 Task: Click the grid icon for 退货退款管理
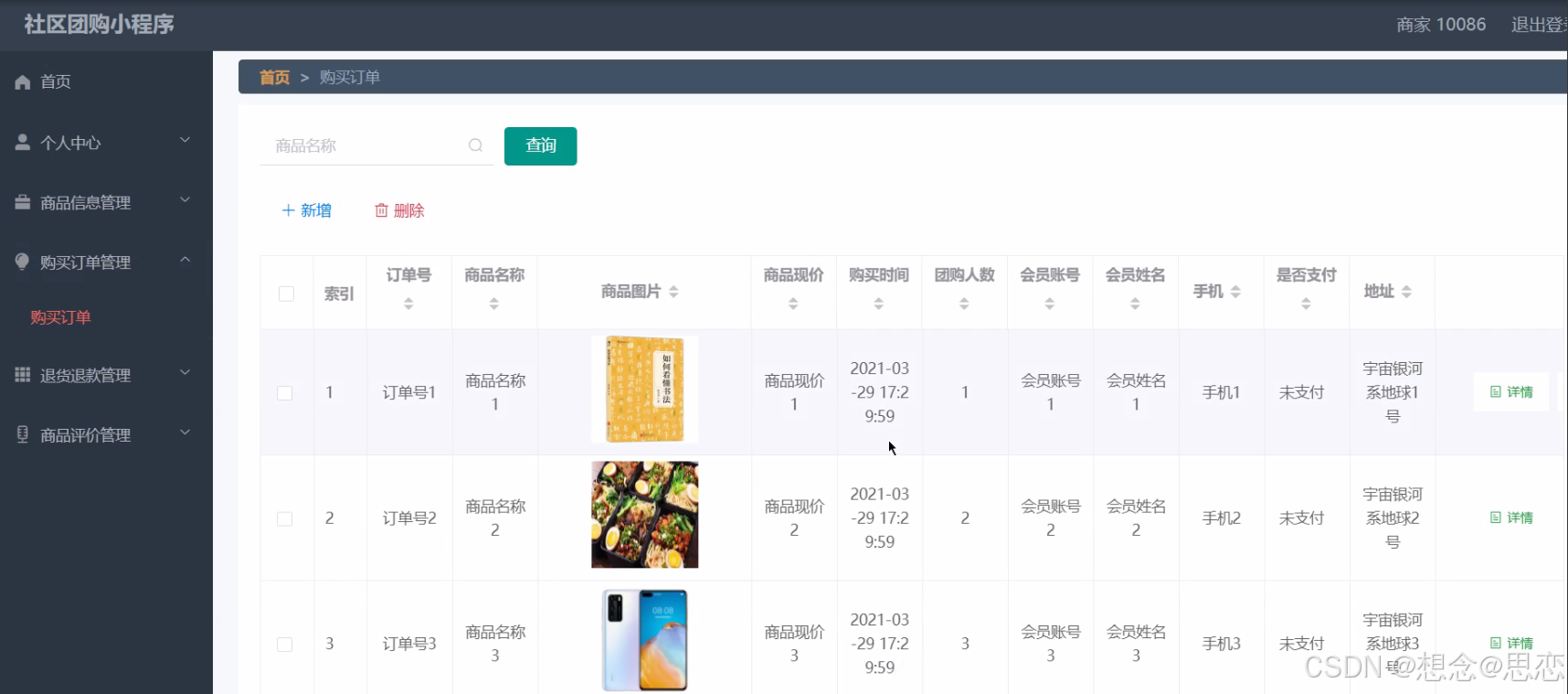pyautogui.click(x=23, y=375)
